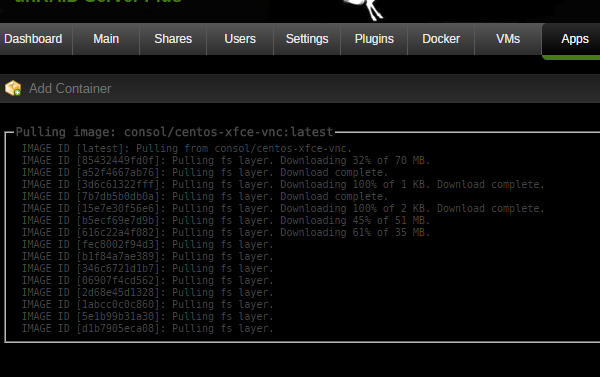Select the 5e1b99b31a30 pulling fs layer line
Screen dimensions: 600x377
148,317
